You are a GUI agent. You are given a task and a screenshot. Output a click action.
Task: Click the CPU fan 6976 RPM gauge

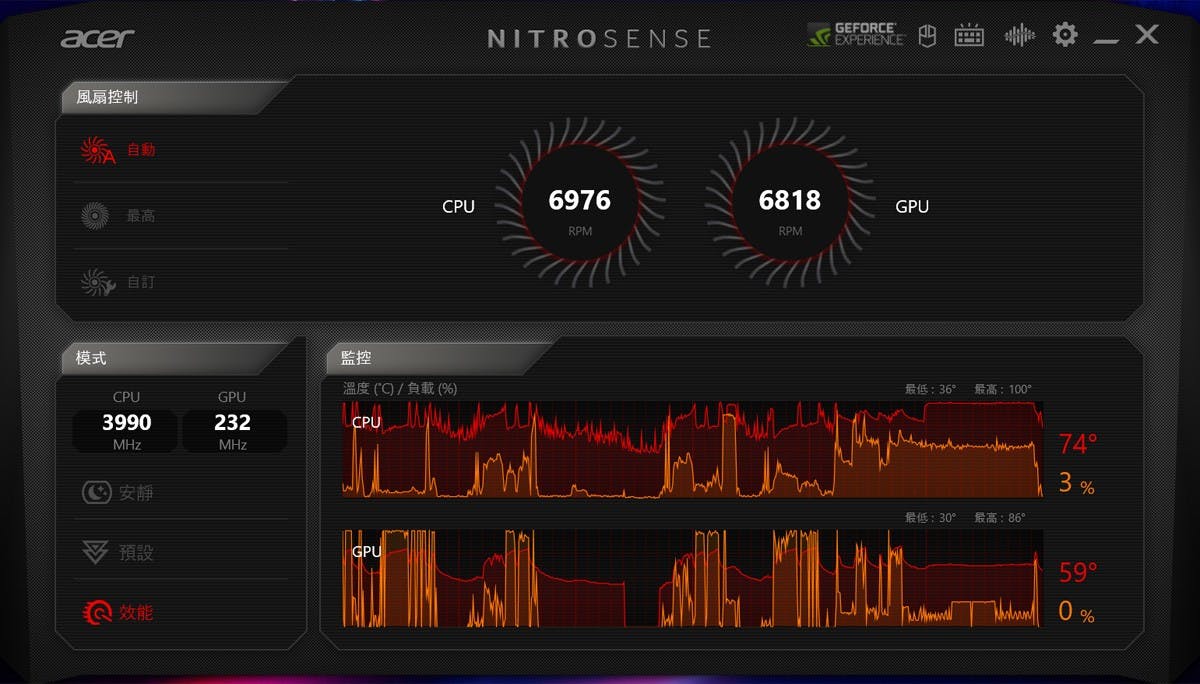(x=579, y=206)
